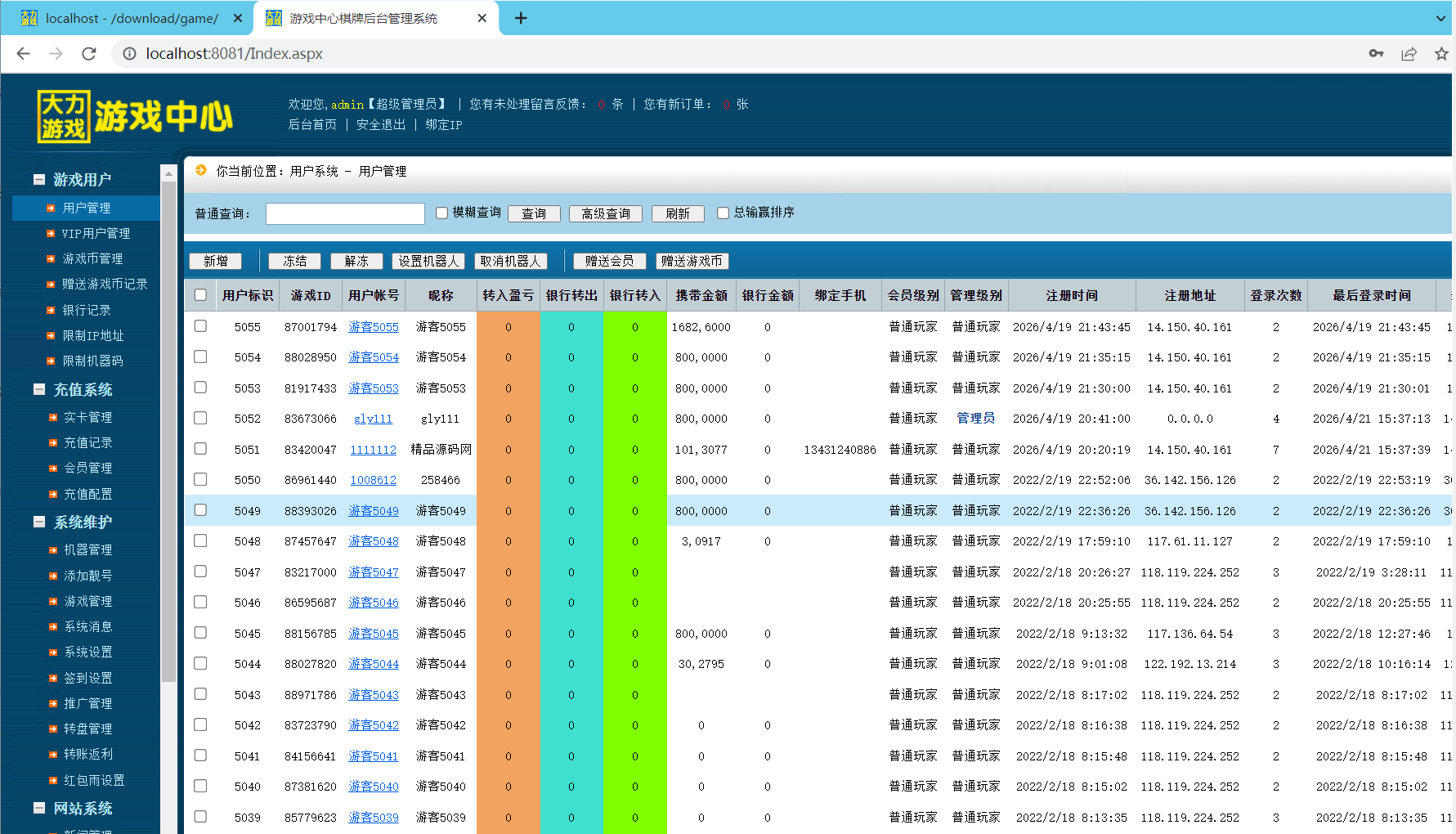Viewport: 1456px width, 834px height.
Task: Bookmark this page with star icon
Action: tap(1440, 54)
